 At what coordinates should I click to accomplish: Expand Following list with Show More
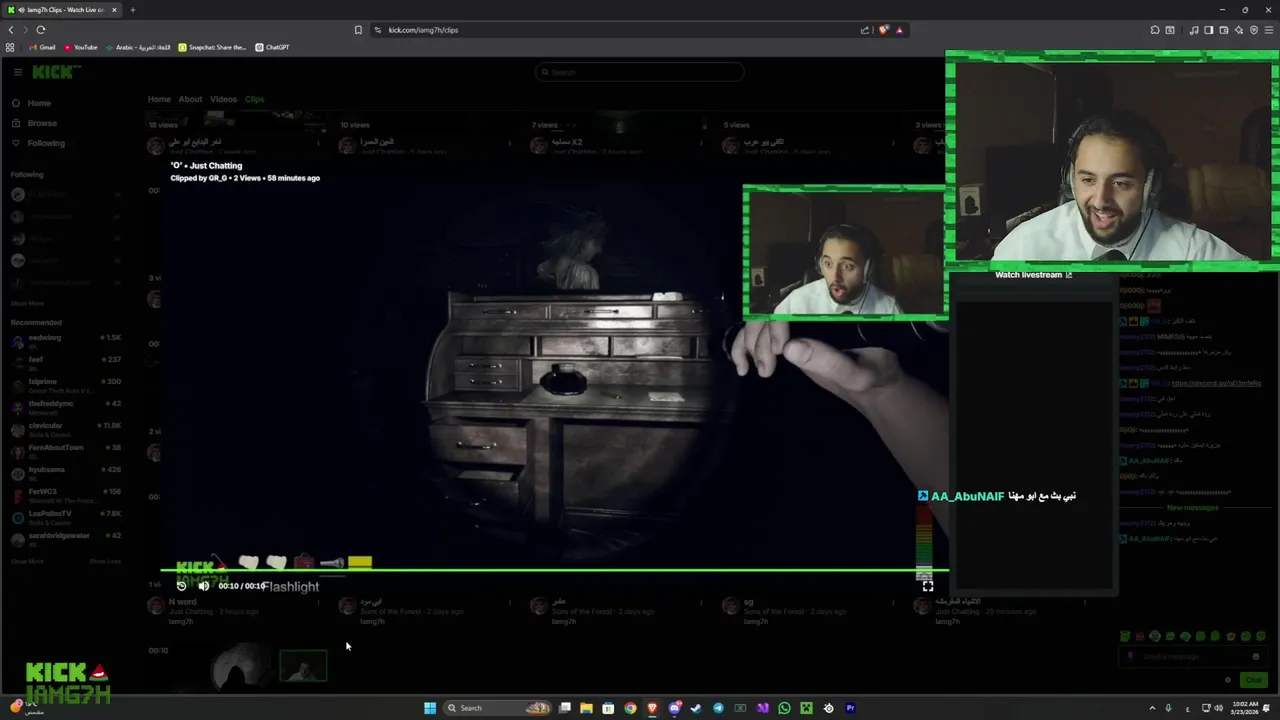click(27, 303)
